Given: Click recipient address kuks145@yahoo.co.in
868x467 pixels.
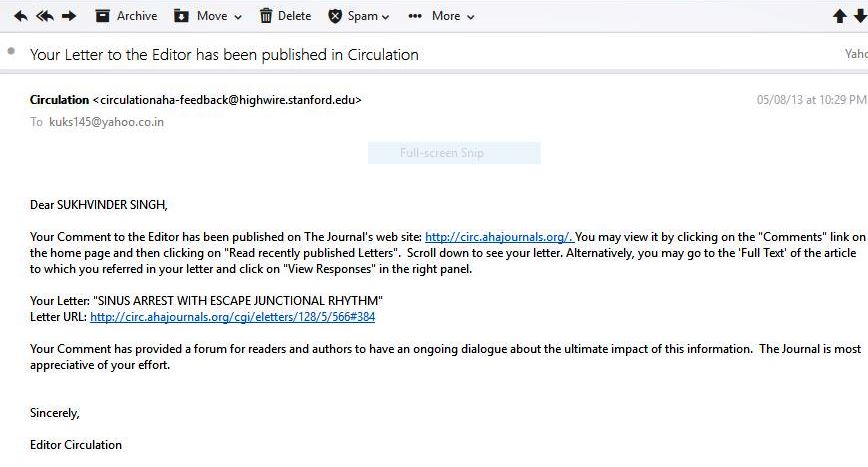Looking at the screenshot, I should pos(106,122).
